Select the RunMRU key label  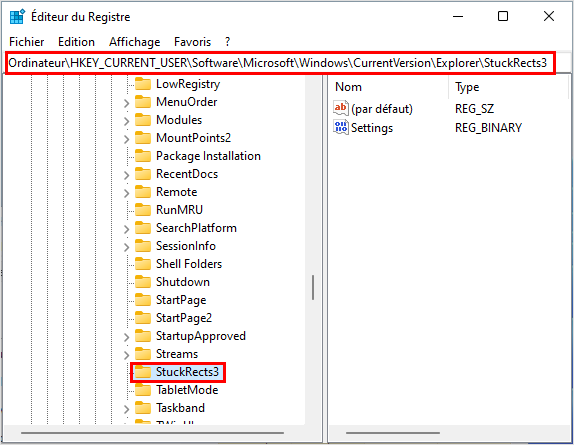click(179, 210)
